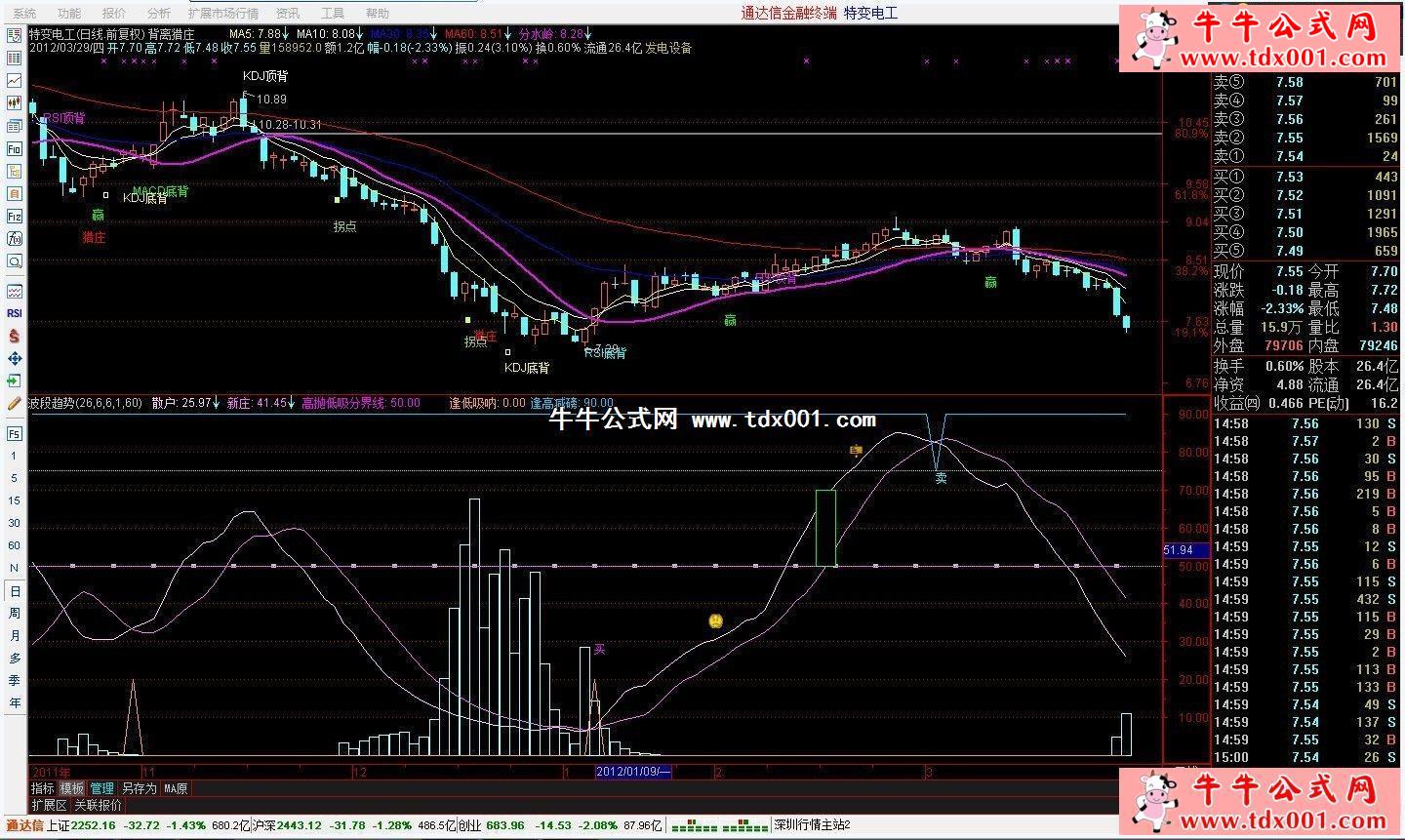Screen dimensions: 1405x840
Task: Open the magnifier search icon in sidebar
Action: [x=15, y=261]
